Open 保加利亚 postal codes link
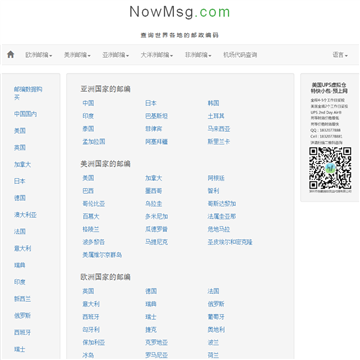Viewport: 360px width, 360px height. click(x=94, y=343)
